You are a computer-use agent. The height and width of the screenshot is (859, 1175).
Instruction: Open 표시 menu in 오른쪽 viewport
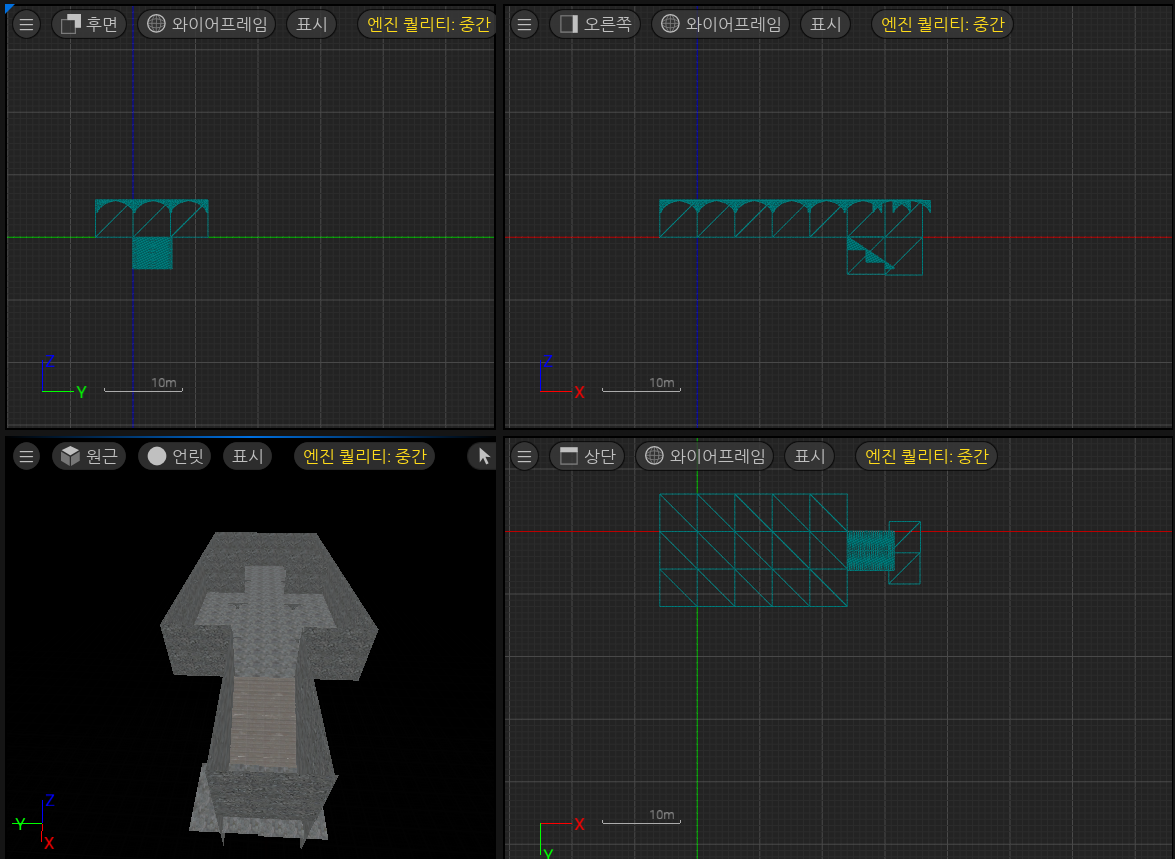[826, 24]
